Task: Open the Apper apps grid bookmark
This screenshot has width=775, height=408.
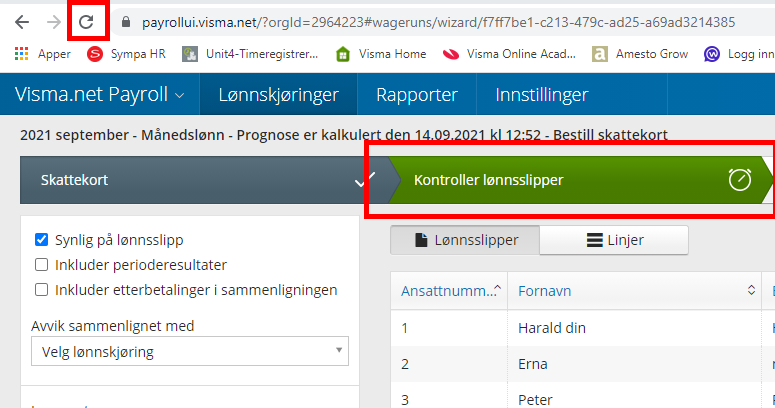Action: (x=43, y=54)
